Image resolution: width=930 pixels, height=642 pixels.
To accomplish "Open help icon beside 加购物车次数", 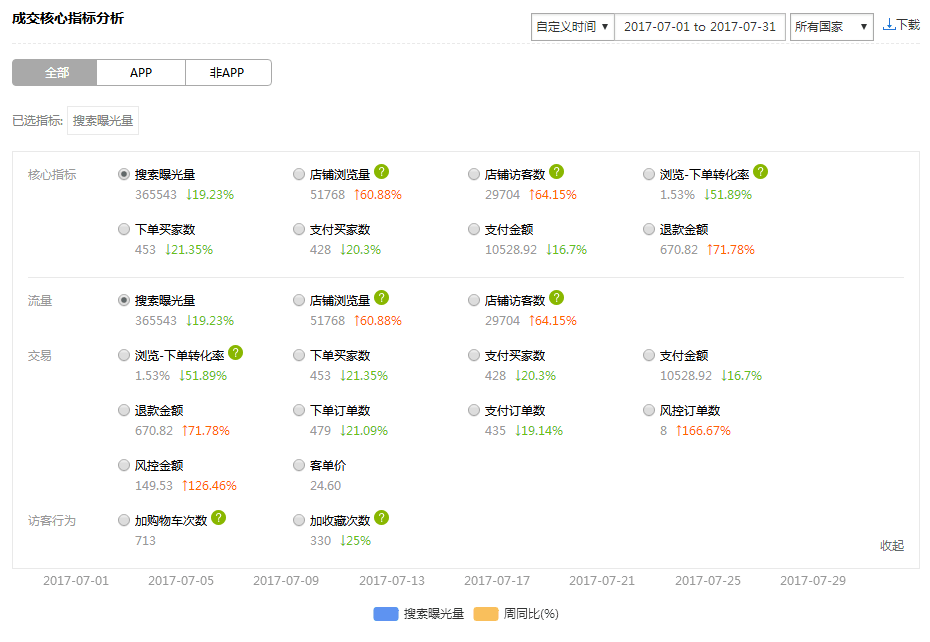I will (218, 517).
